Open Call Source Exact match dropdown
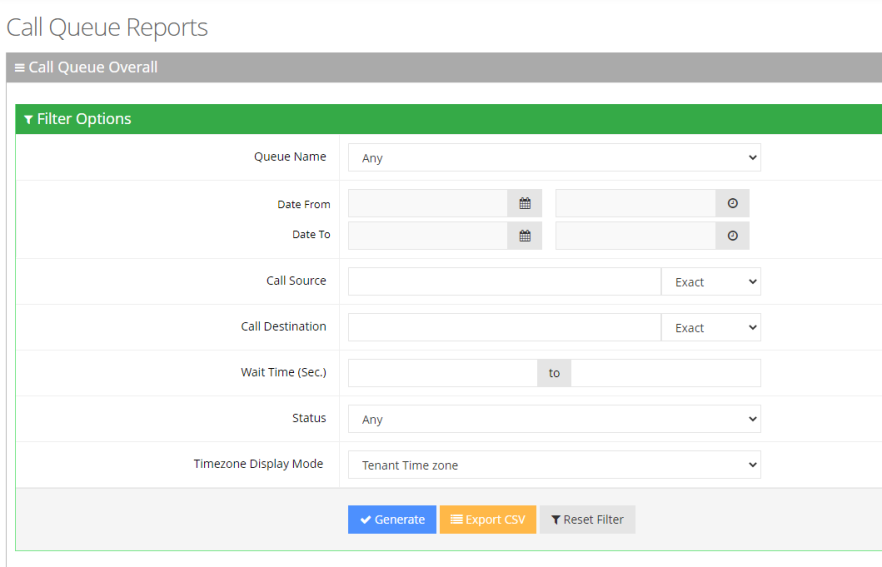 710,282
